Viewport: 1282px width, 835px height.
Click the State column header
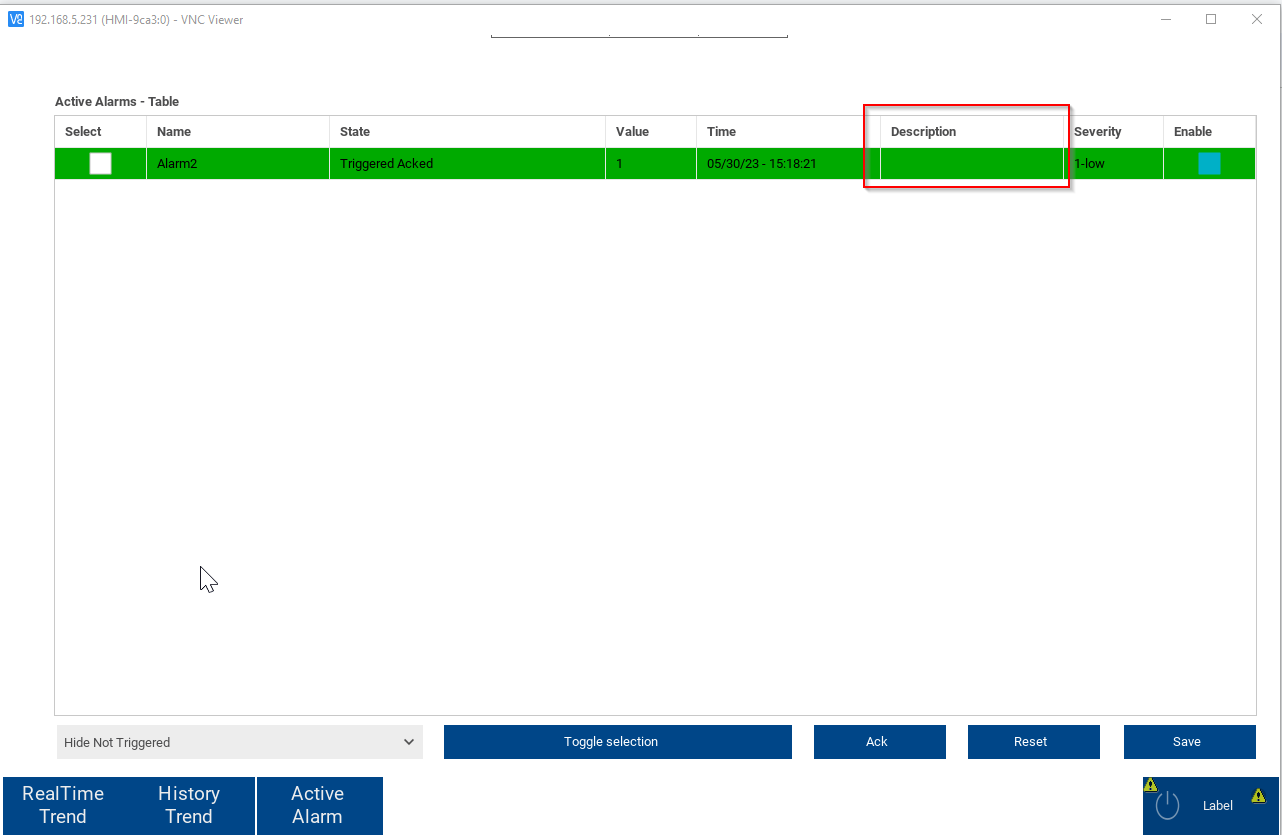click(x=467, y=132)
